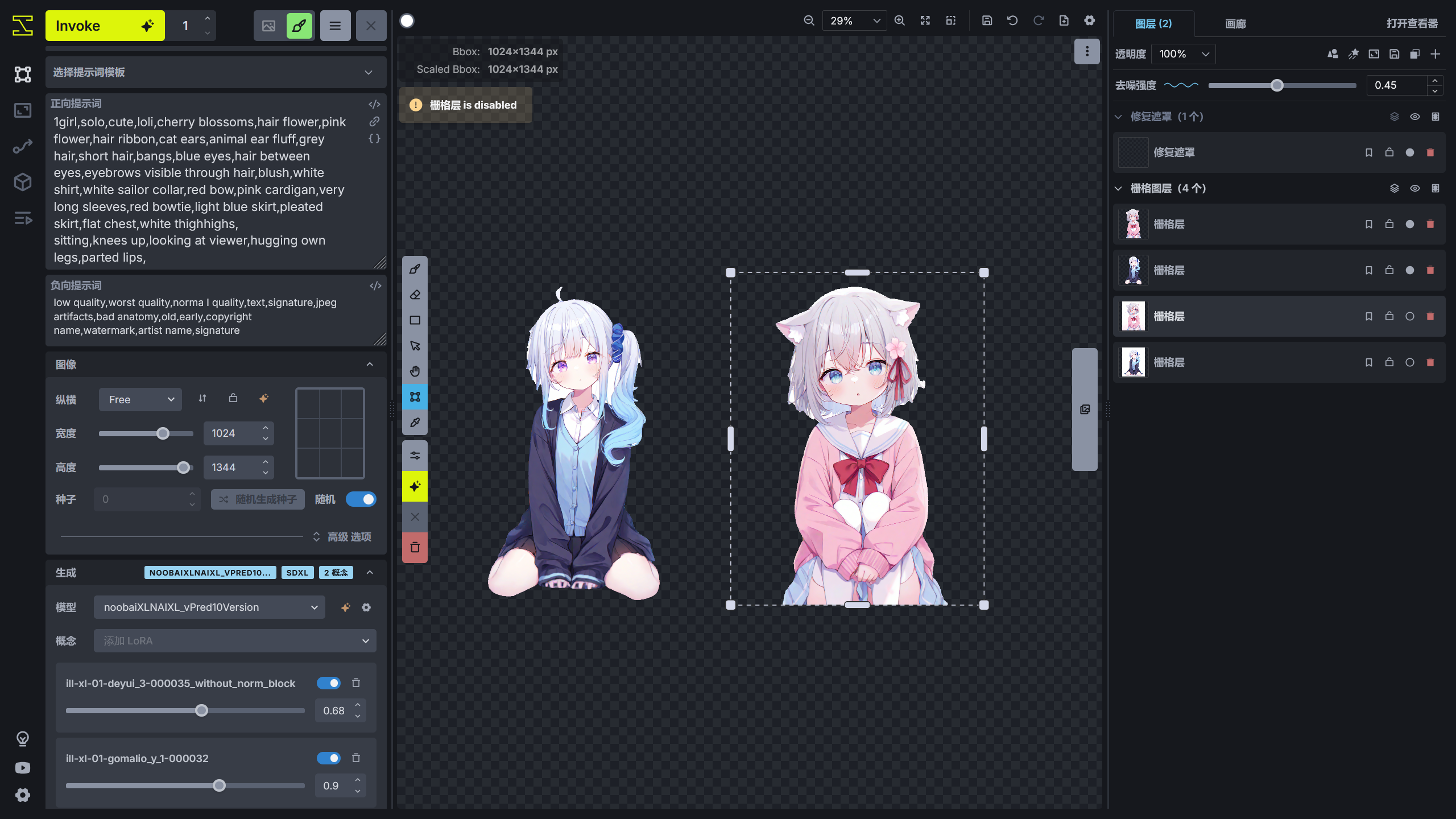
Task: Hide all 栅格图层 with the eye icon
Action: 1415,188
